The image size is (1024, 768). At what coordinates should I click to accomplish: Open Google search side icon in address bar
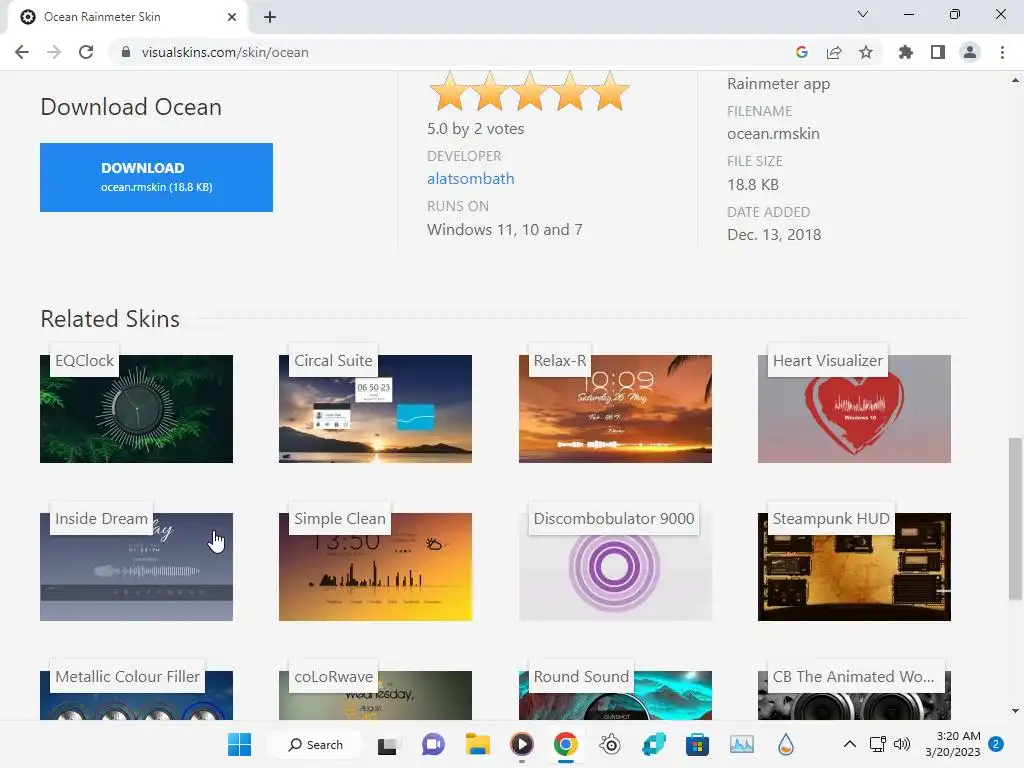click(x=802, y=52)
